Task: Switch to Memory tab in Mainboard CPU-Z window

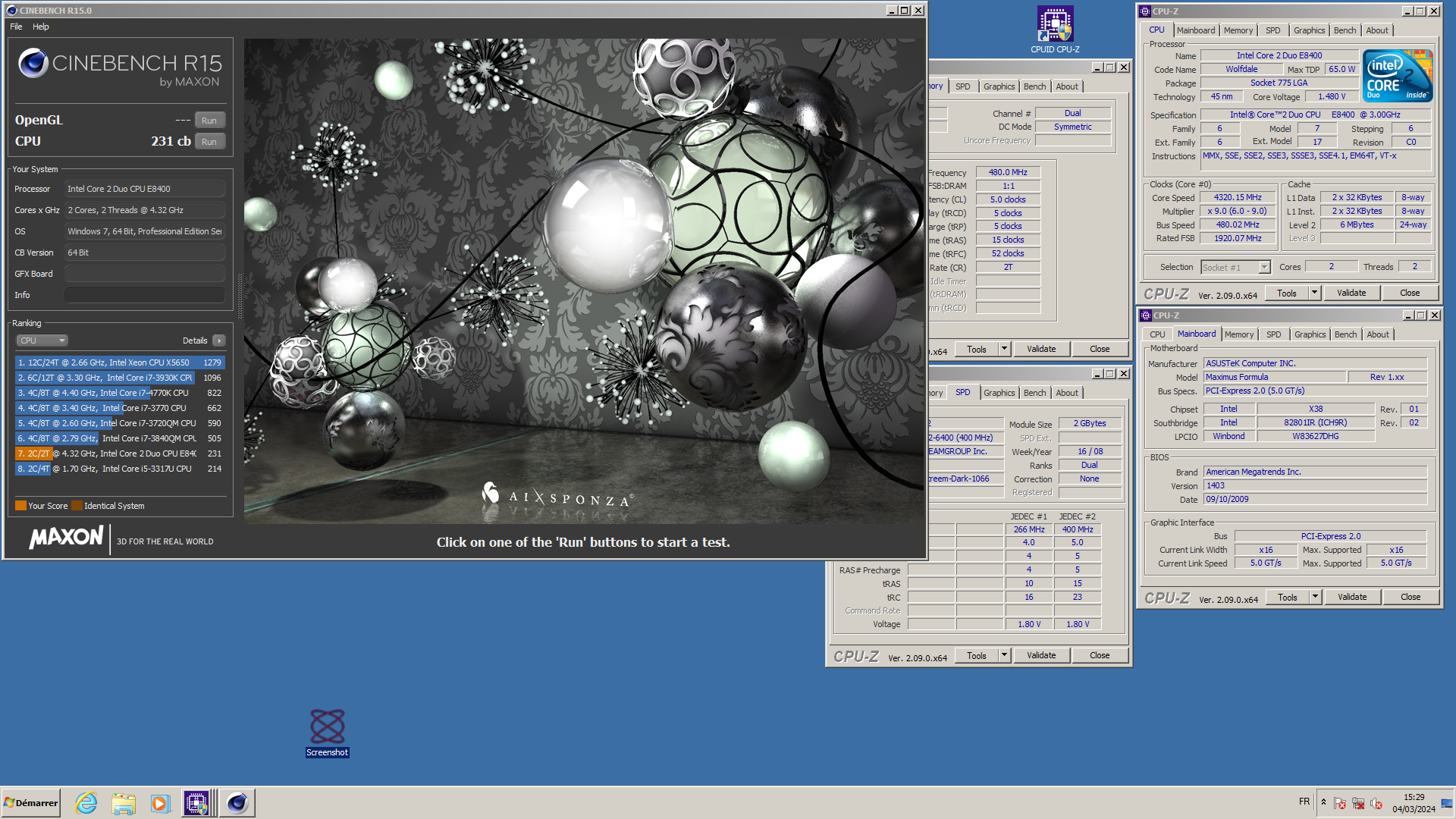Action: 1239,334
